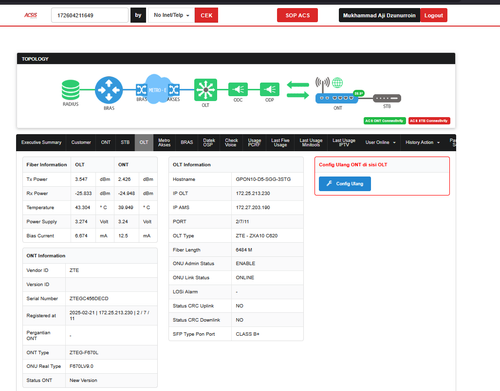500x391 pixels.
Task: Click the RADIUS database icon in topology
Action: [71, 90]
